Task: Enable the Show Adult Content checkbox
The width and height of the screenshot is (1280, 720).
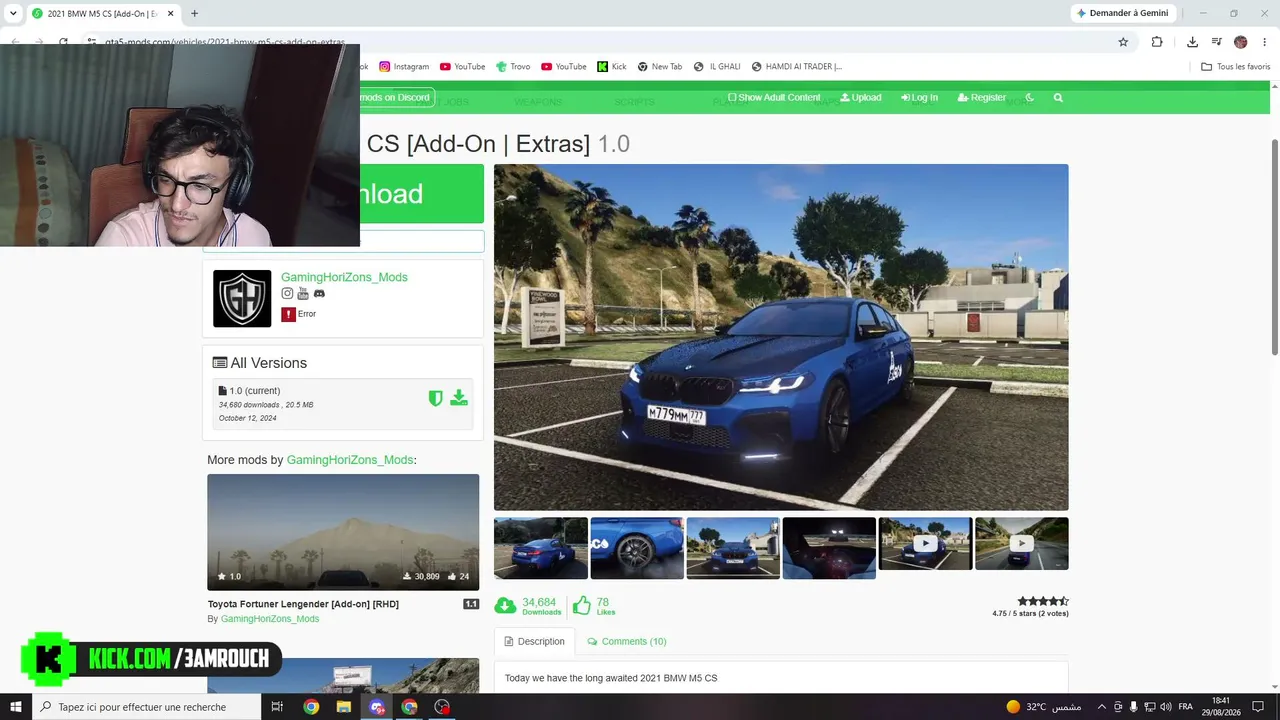Action: point(732,98)
